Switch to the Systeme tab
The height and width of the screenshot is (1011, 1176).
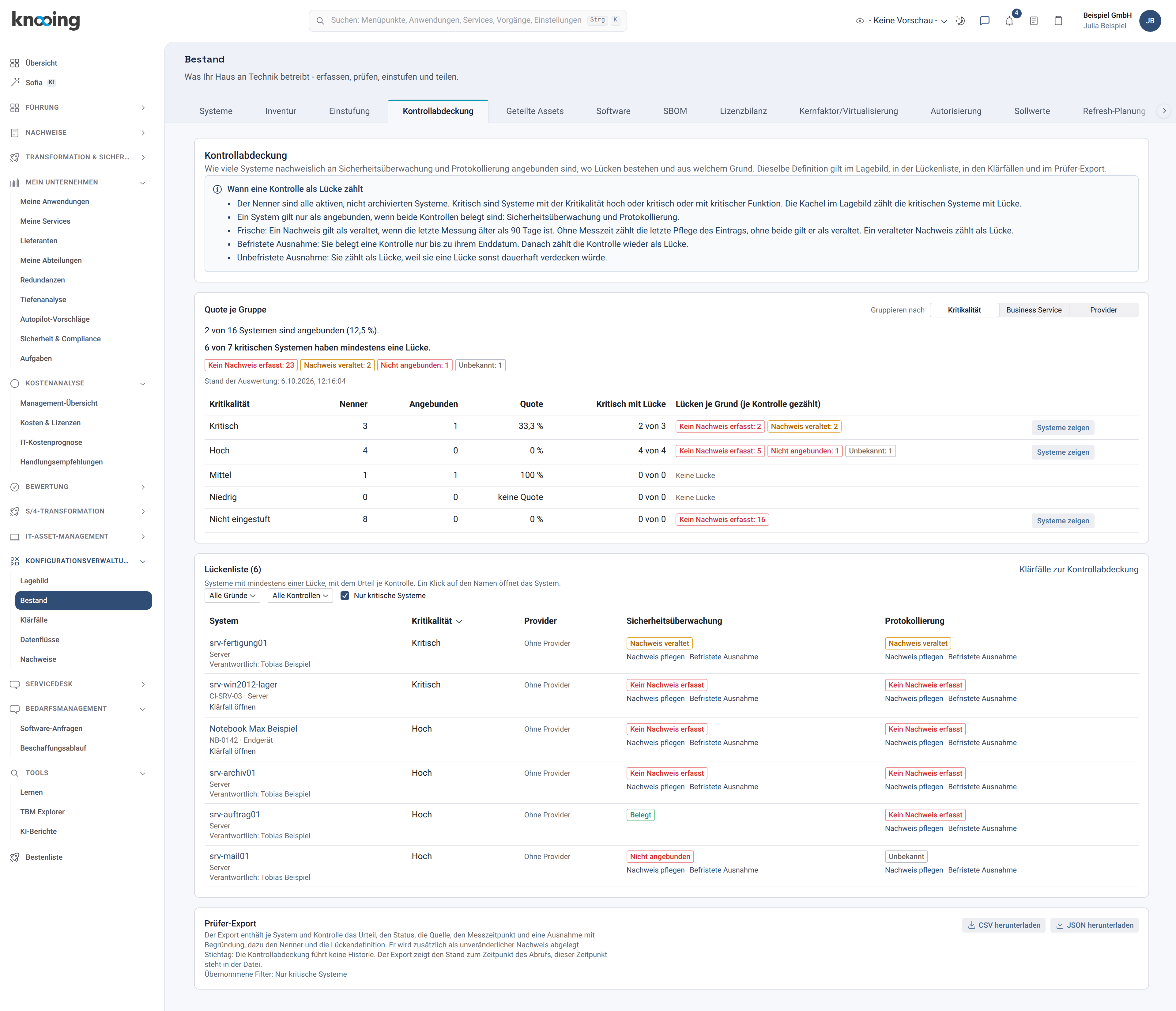pyautogui.click(x=216, y=111)
